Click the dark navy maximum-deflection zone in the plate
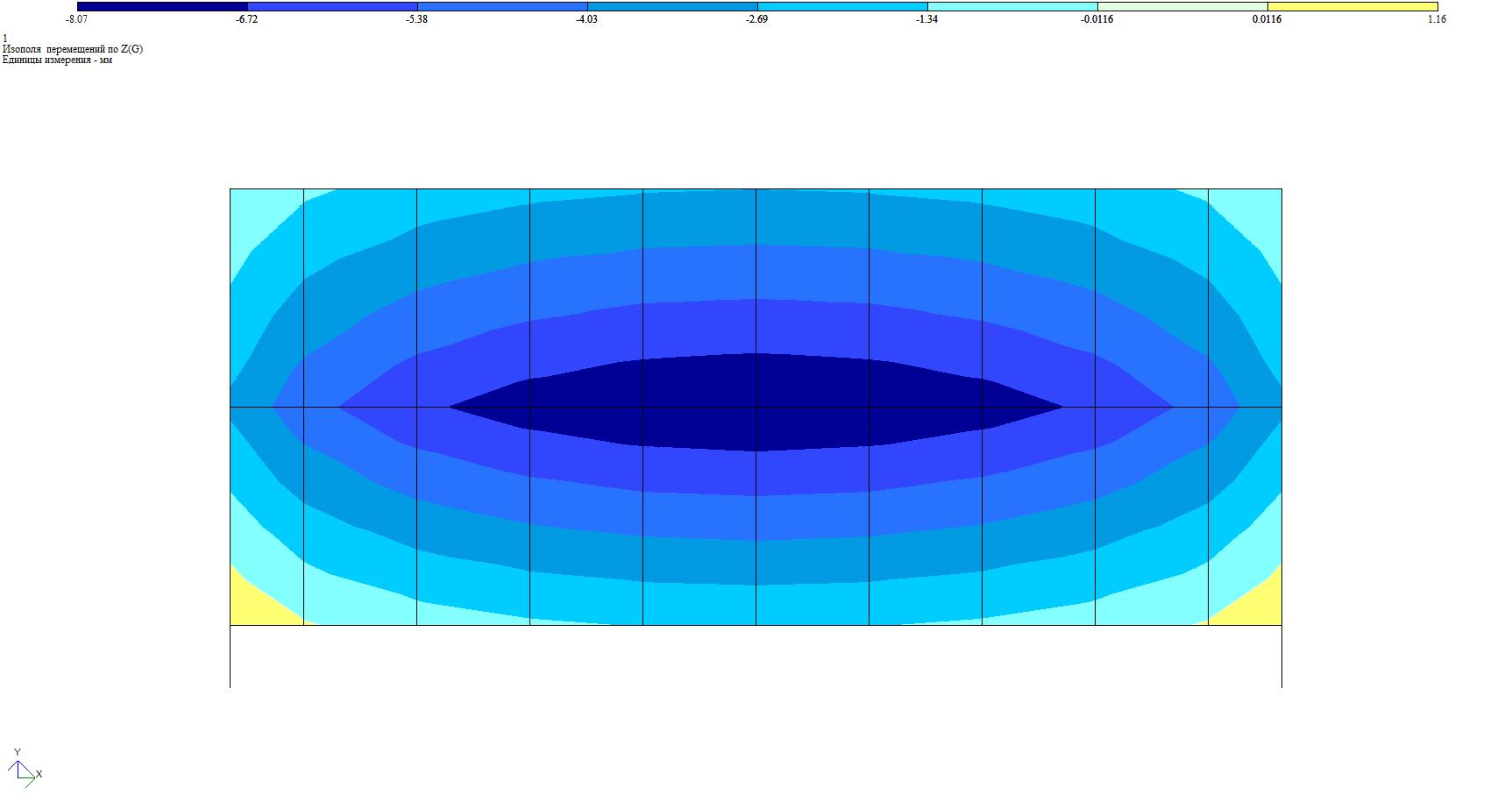Screen dimensions: 1512x795 (756, 403)
